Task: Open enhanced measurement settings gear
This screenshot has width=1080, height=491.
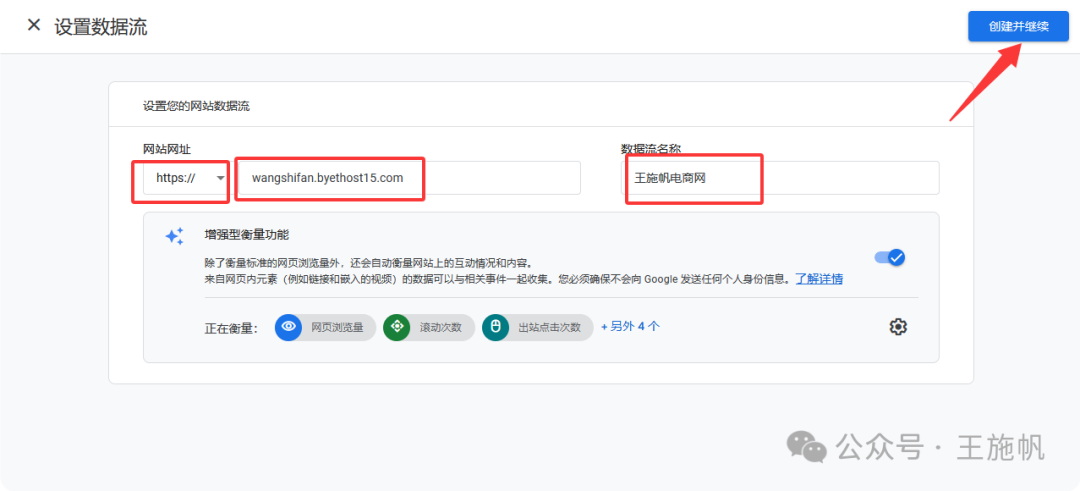Action: coord(897,327)
